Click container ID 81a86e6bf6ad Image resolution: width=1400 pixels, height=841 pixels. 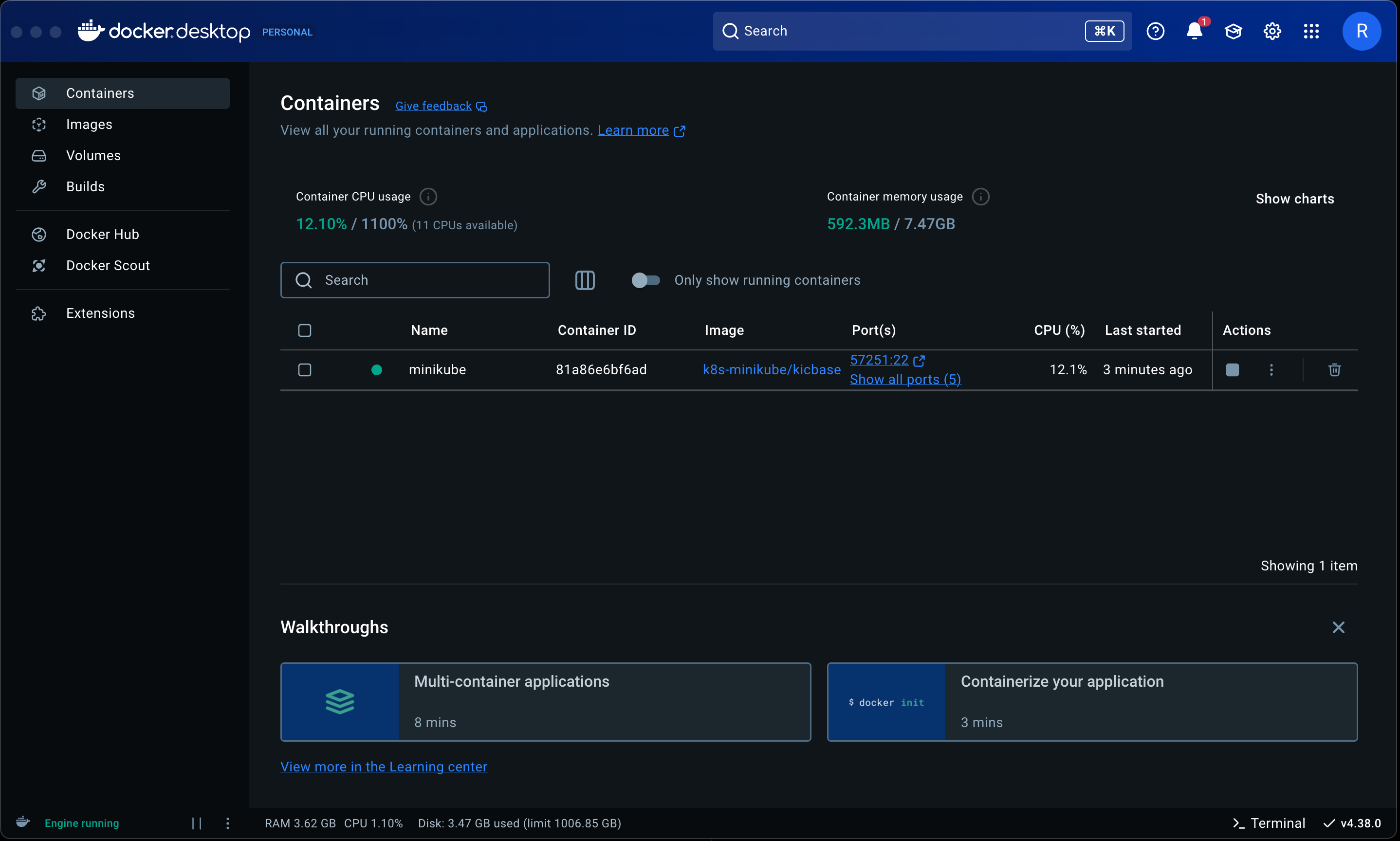[601, 370]
